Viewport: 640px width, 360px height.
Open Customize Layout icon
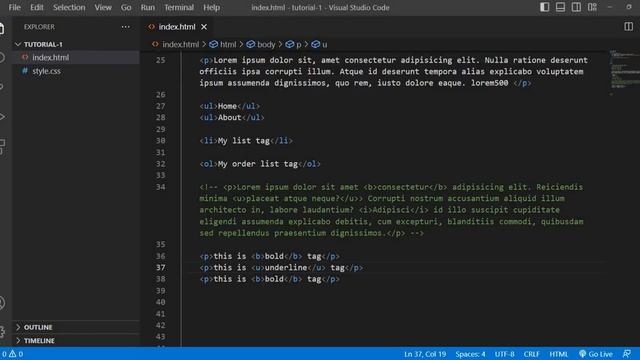tap(592, 7)
